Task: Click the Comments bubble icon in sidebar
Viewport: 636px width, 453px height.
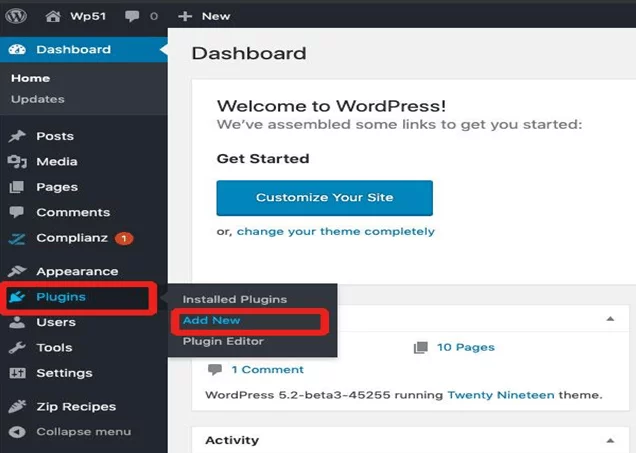Action: pyautogui.click(x=16, y=212)
